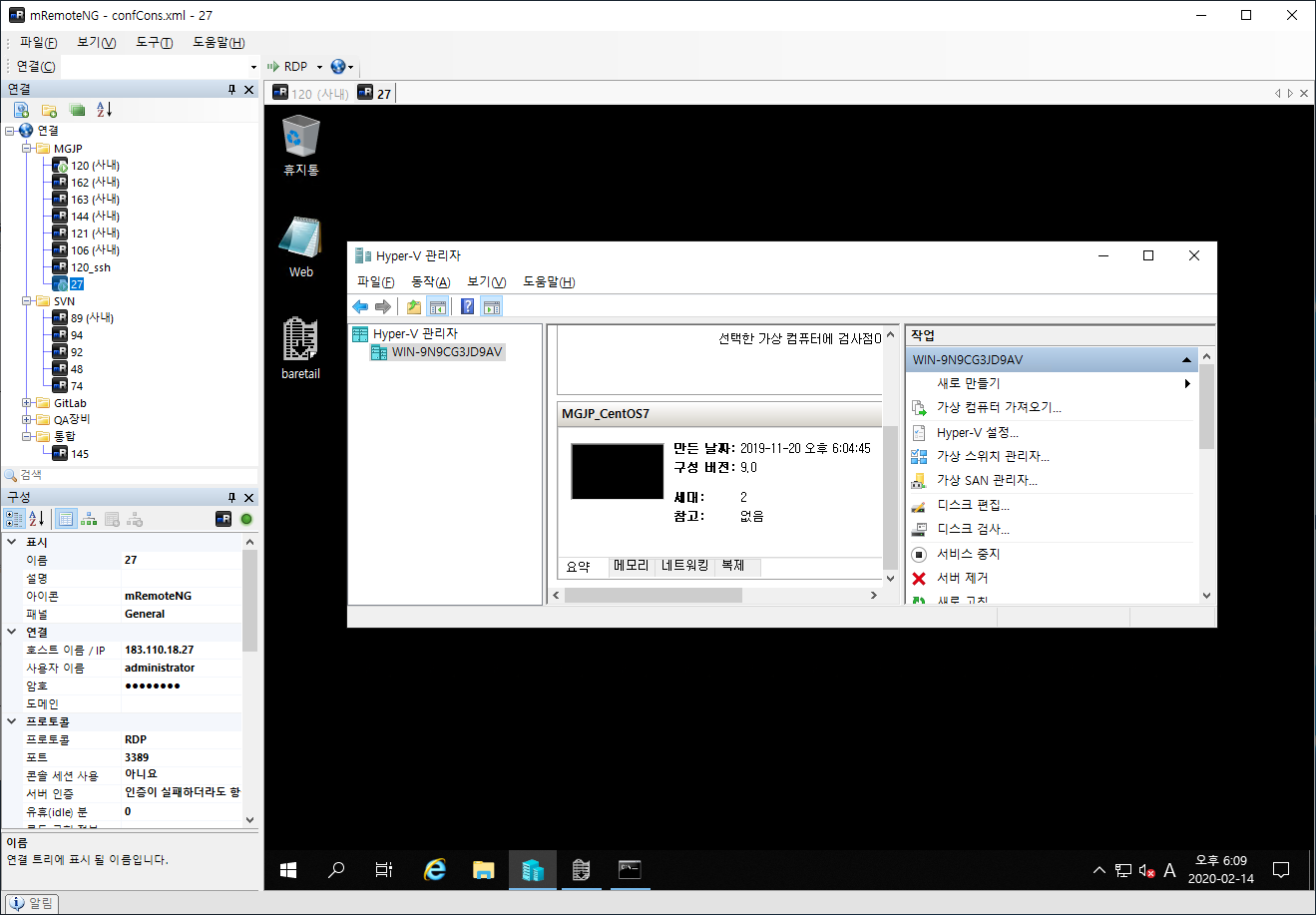
Task: Click the Hyper-V up-one-level folder icon
Action: click(413, 307)
